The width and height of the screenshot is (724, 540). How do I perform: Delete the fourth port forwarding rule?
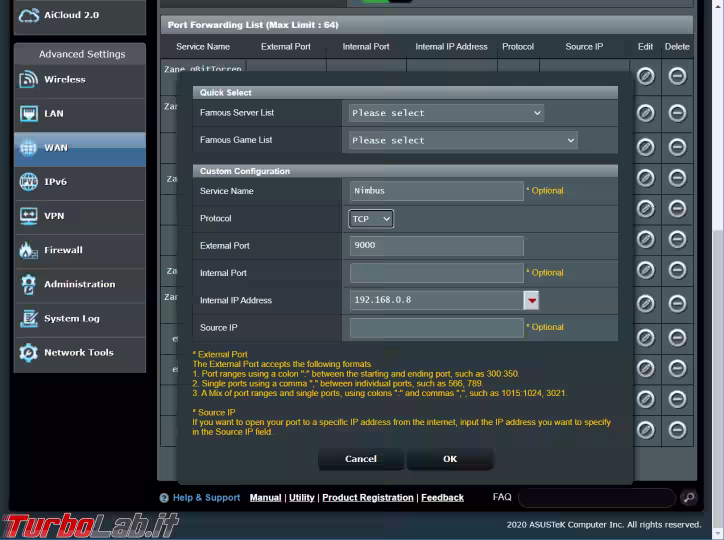(x=677, y=178)
